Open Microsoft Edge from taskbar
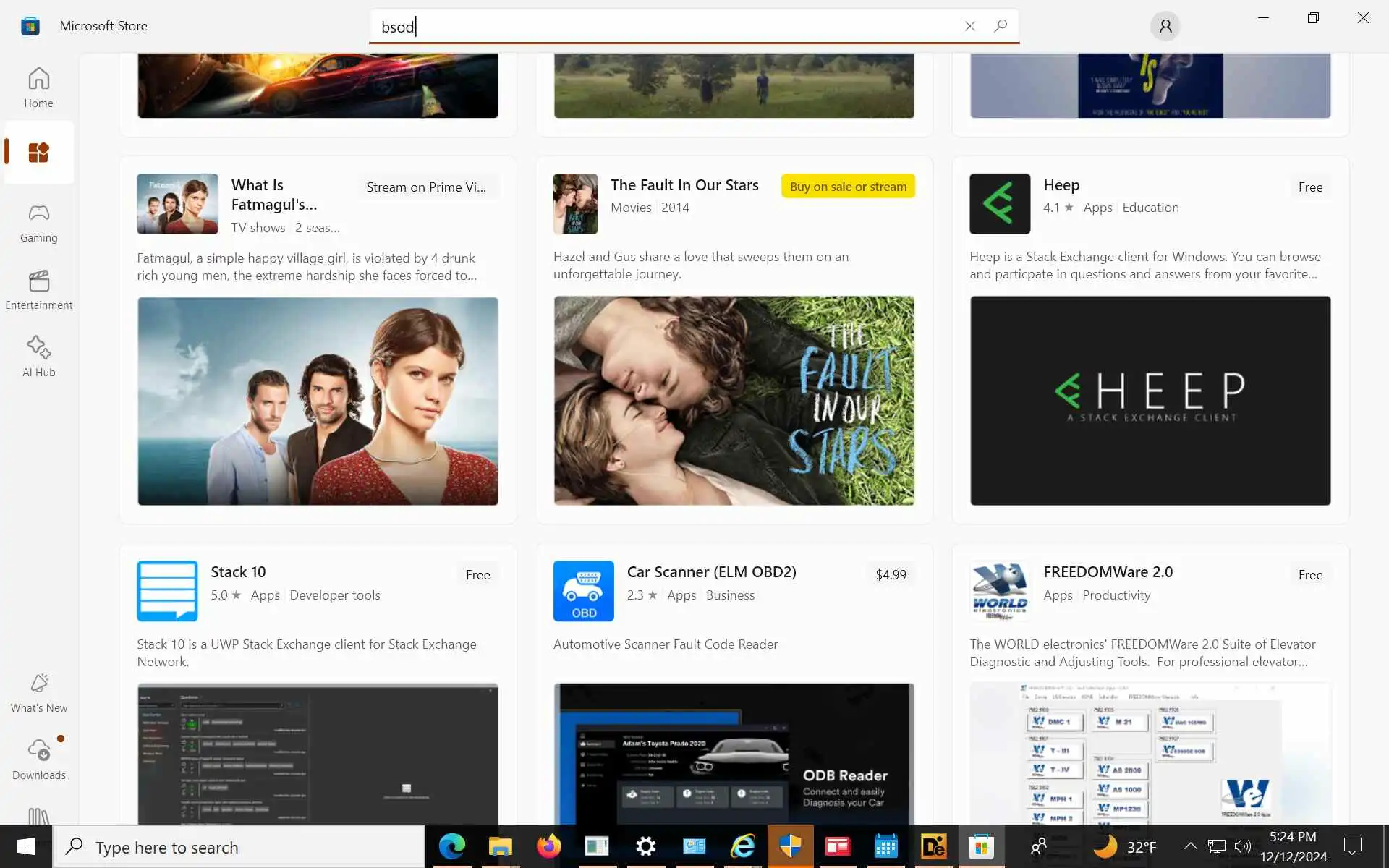The height and width of the screenshot is (868, 1389). coord(452,846)
